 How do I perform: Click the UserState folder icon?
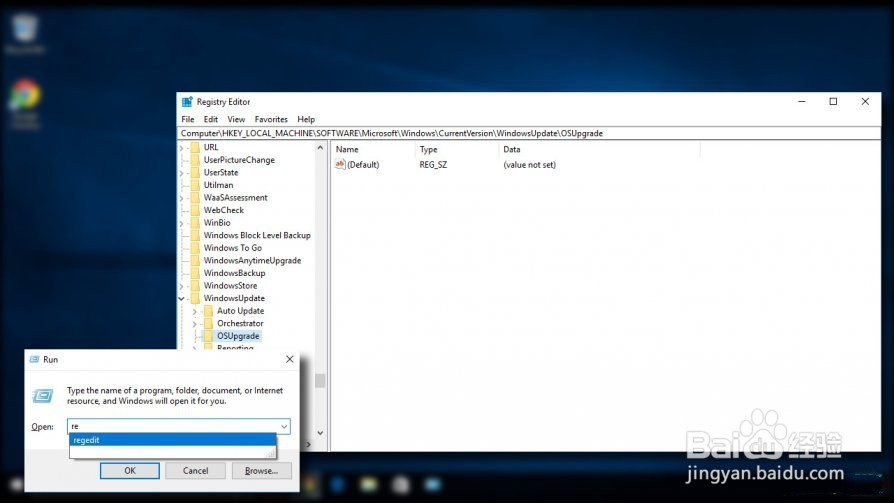click(195, 172)
